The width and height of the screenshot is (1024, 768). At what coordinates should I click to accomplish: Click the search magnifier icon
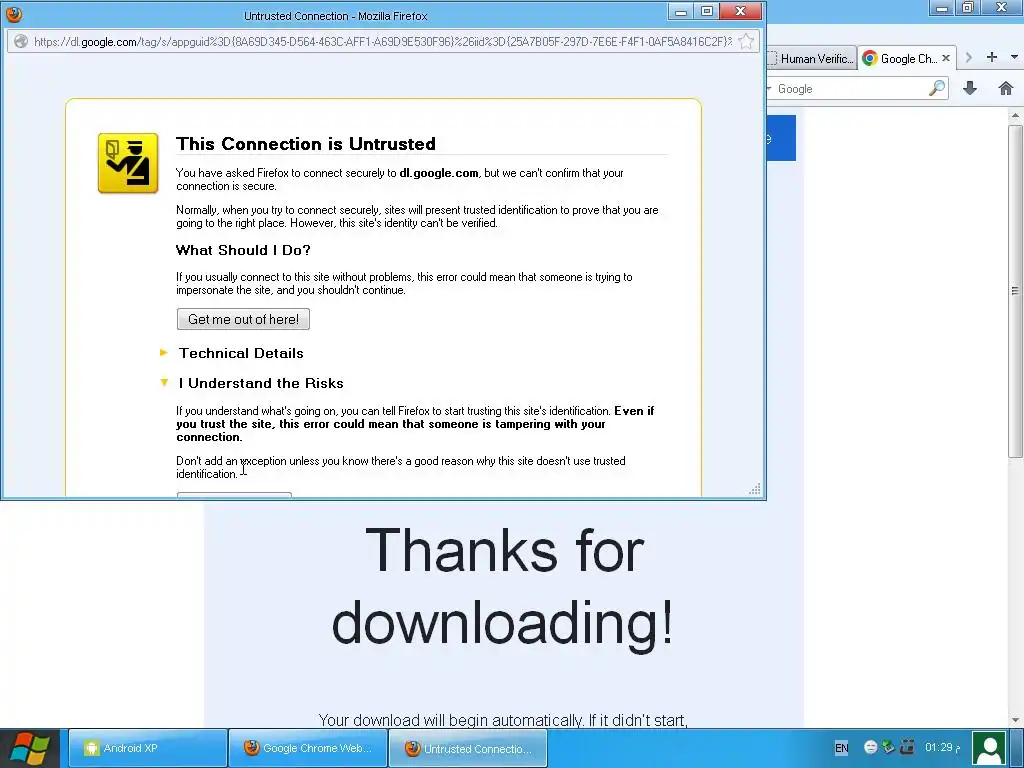937,88
